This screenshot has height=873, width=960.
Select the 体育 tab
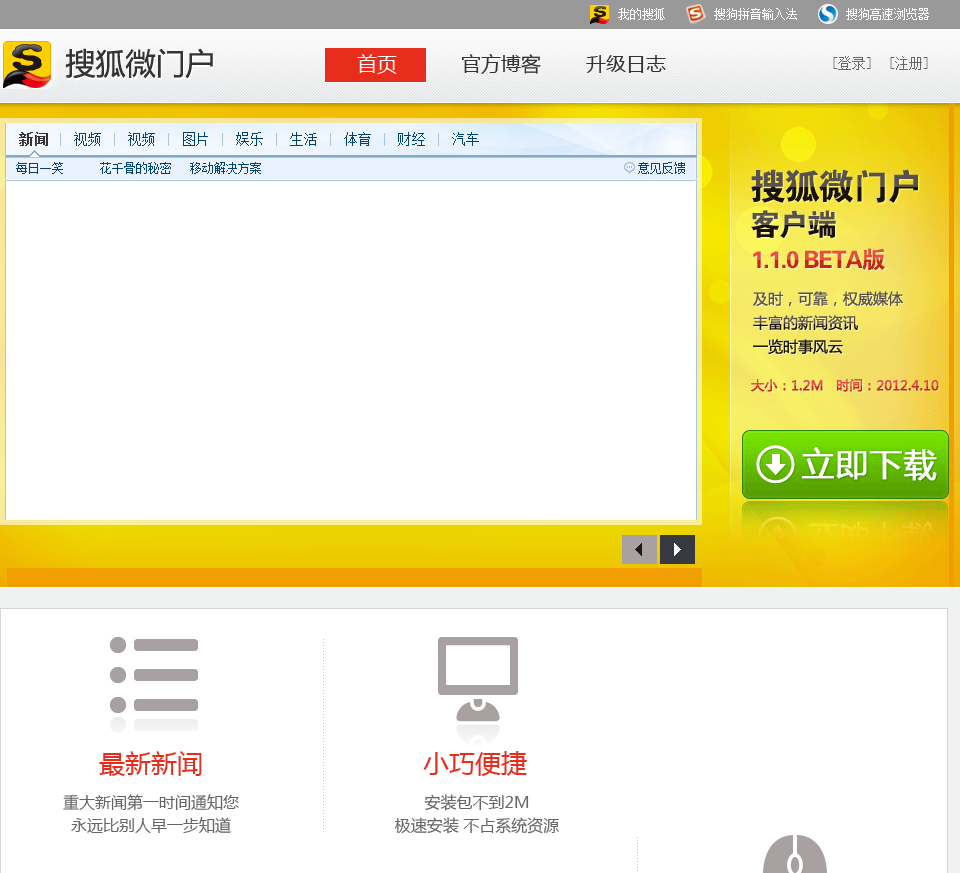pos(357,140)
